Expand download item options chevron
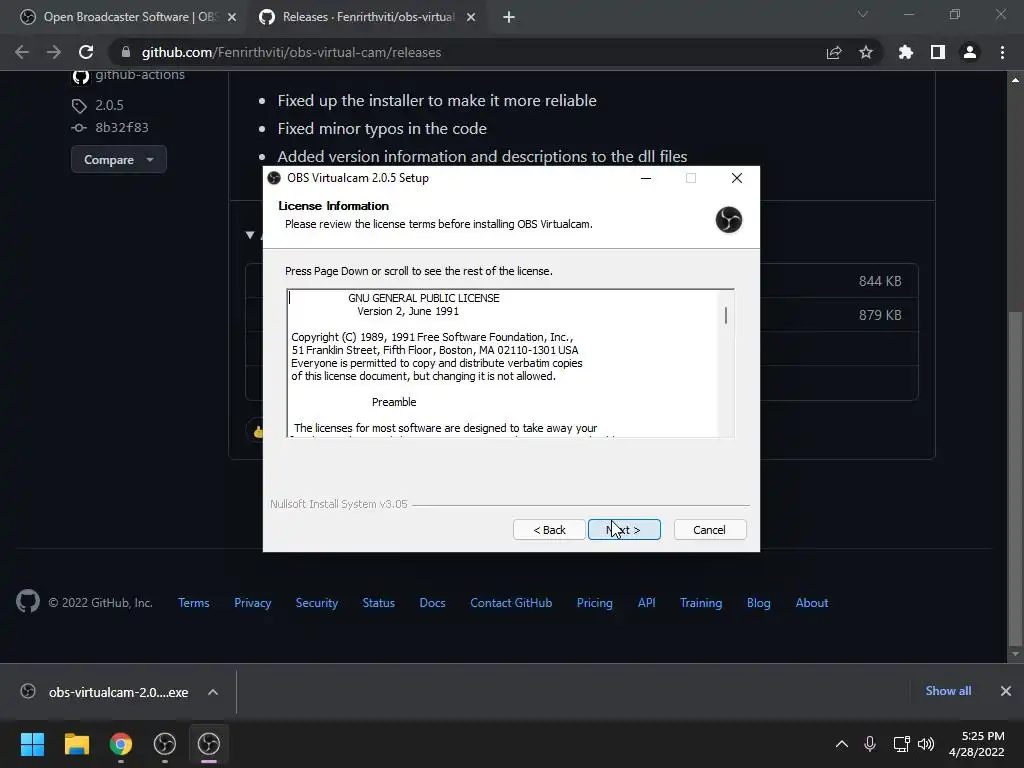The image size is (1024, 768). point(213,692)
